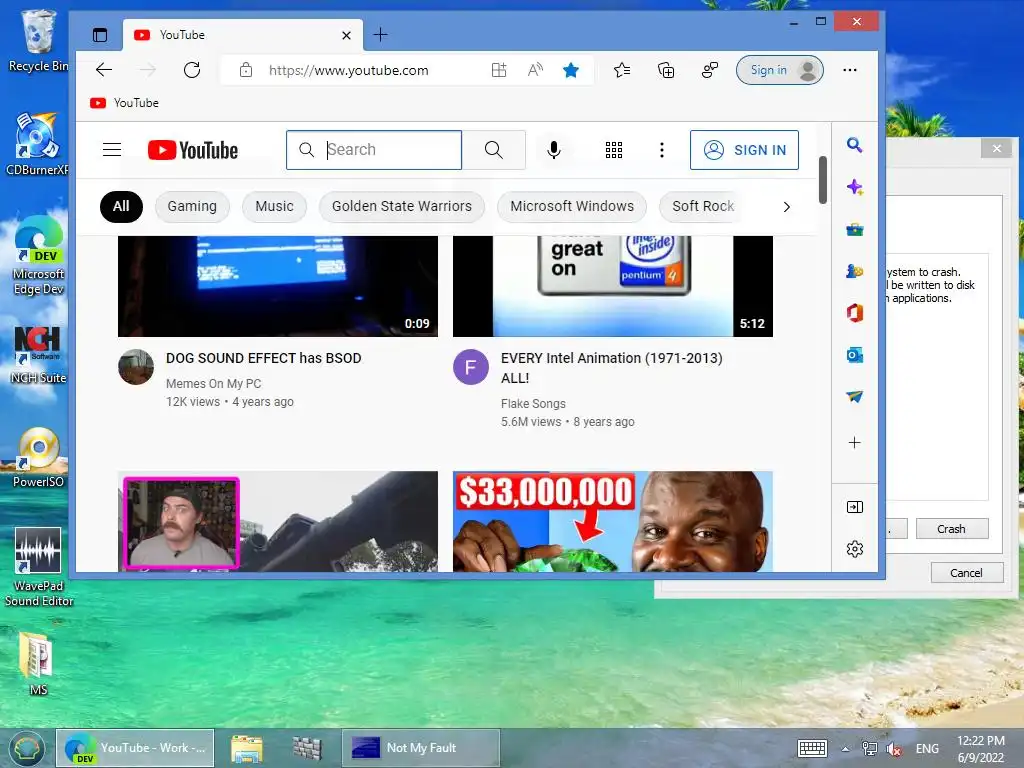This screenshot has height=768, width=1024.
Task: Open Flake Songs channel name
Action: coord(533,404)
